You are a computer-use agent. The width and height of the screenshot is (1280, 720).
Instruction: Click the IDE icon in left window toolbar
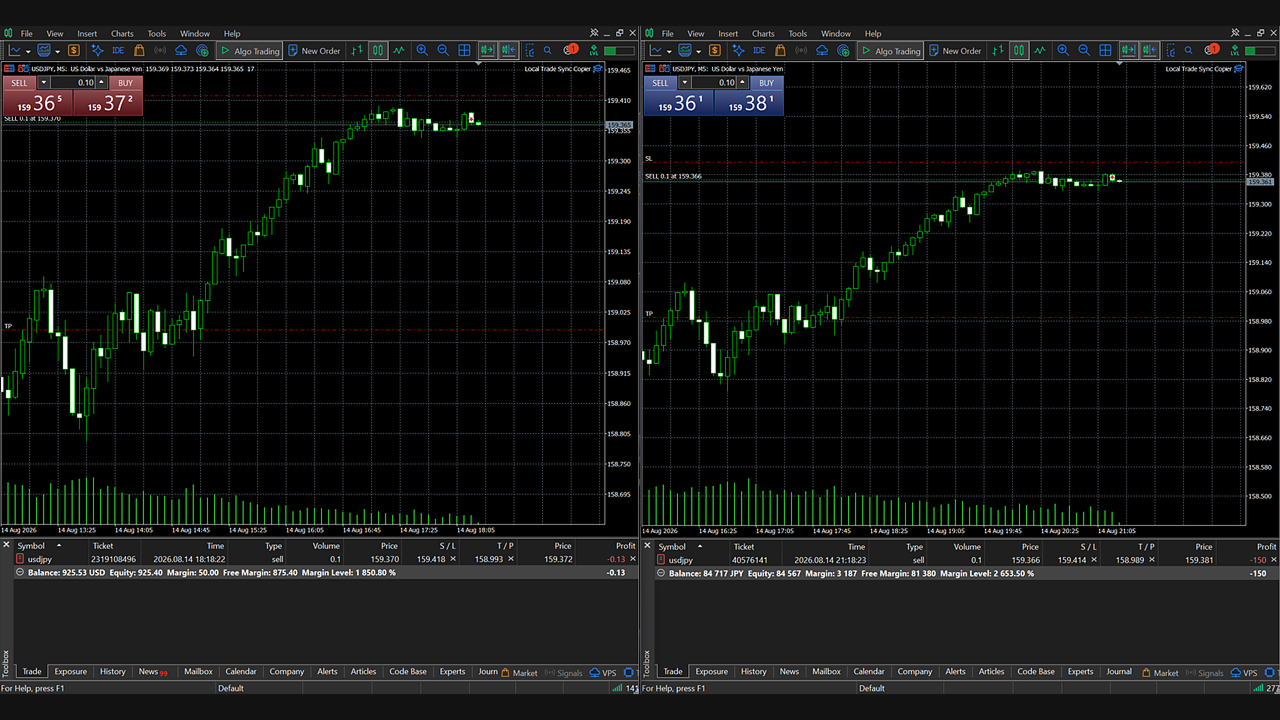pos(118,50)
